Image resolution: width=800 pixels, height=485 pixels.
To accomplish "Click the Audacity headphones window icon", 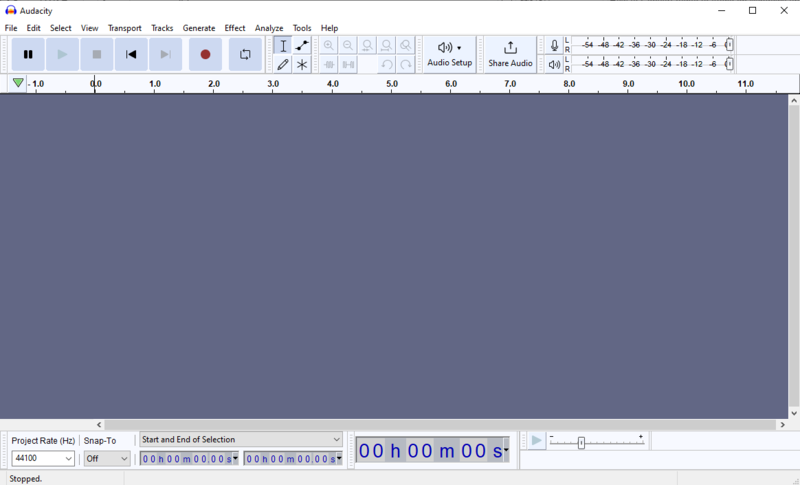I will click(x=11, y=10).
